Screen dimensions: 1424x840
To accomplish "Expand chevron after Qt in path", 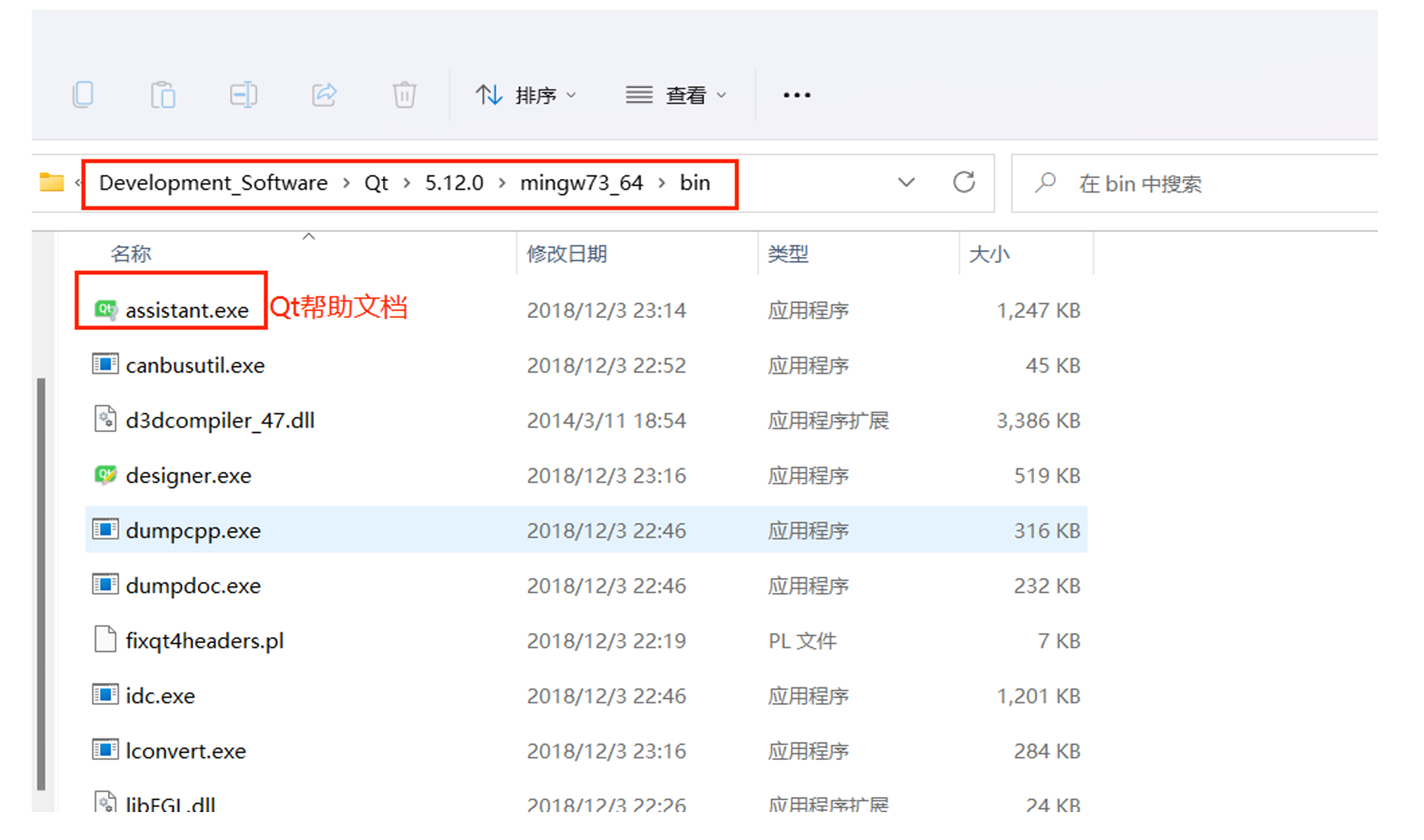I will 406,184.
